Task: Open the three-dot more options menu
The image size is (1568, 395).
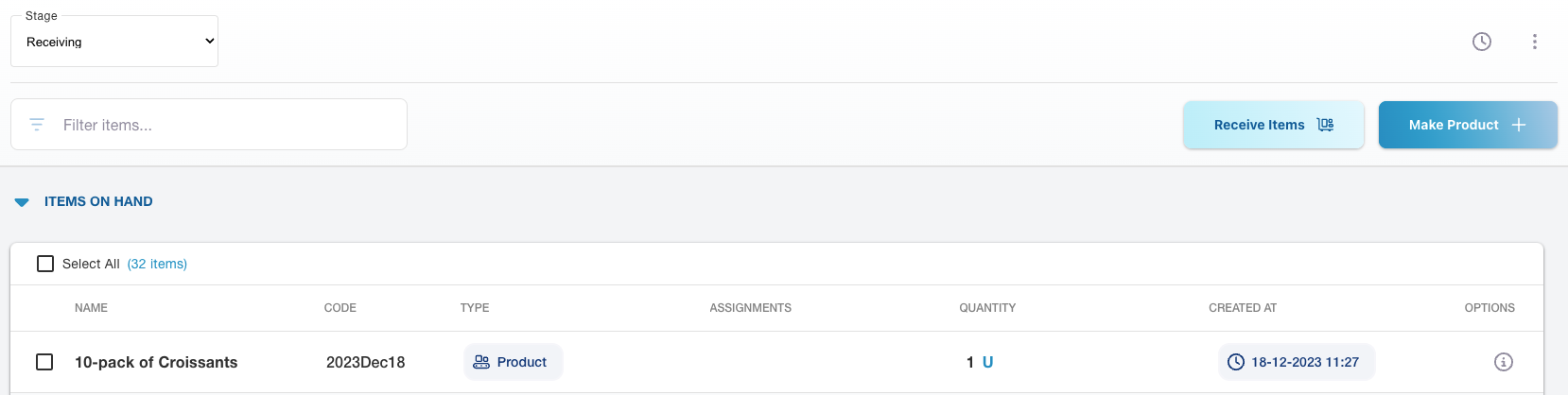Action: coord(1535,42)
